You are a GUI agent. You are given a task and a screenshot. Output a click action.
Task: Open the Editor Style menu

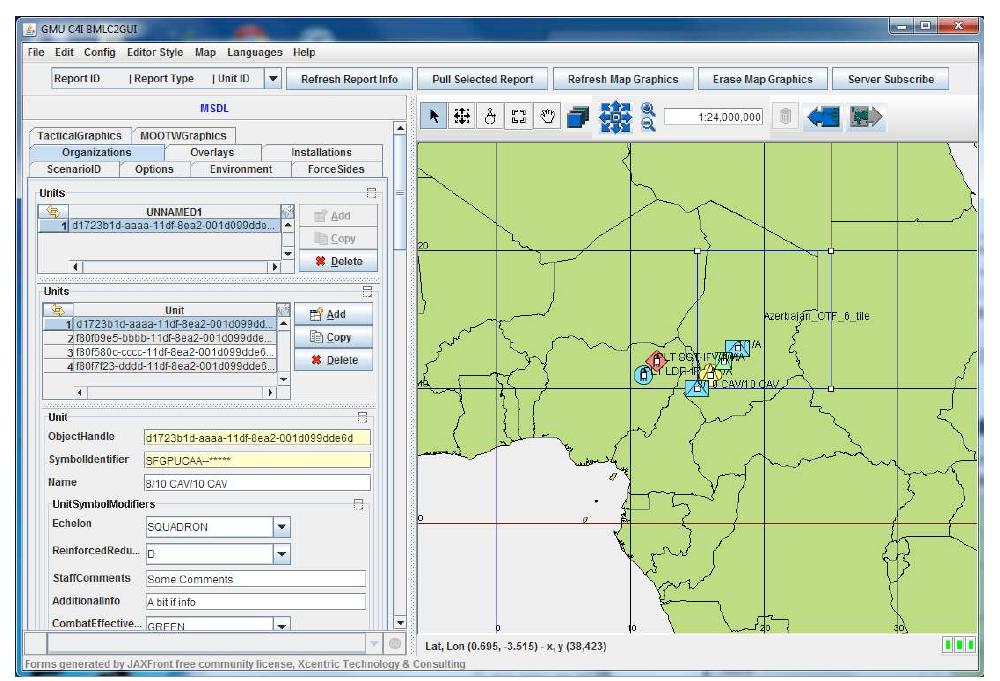(155, 52)
